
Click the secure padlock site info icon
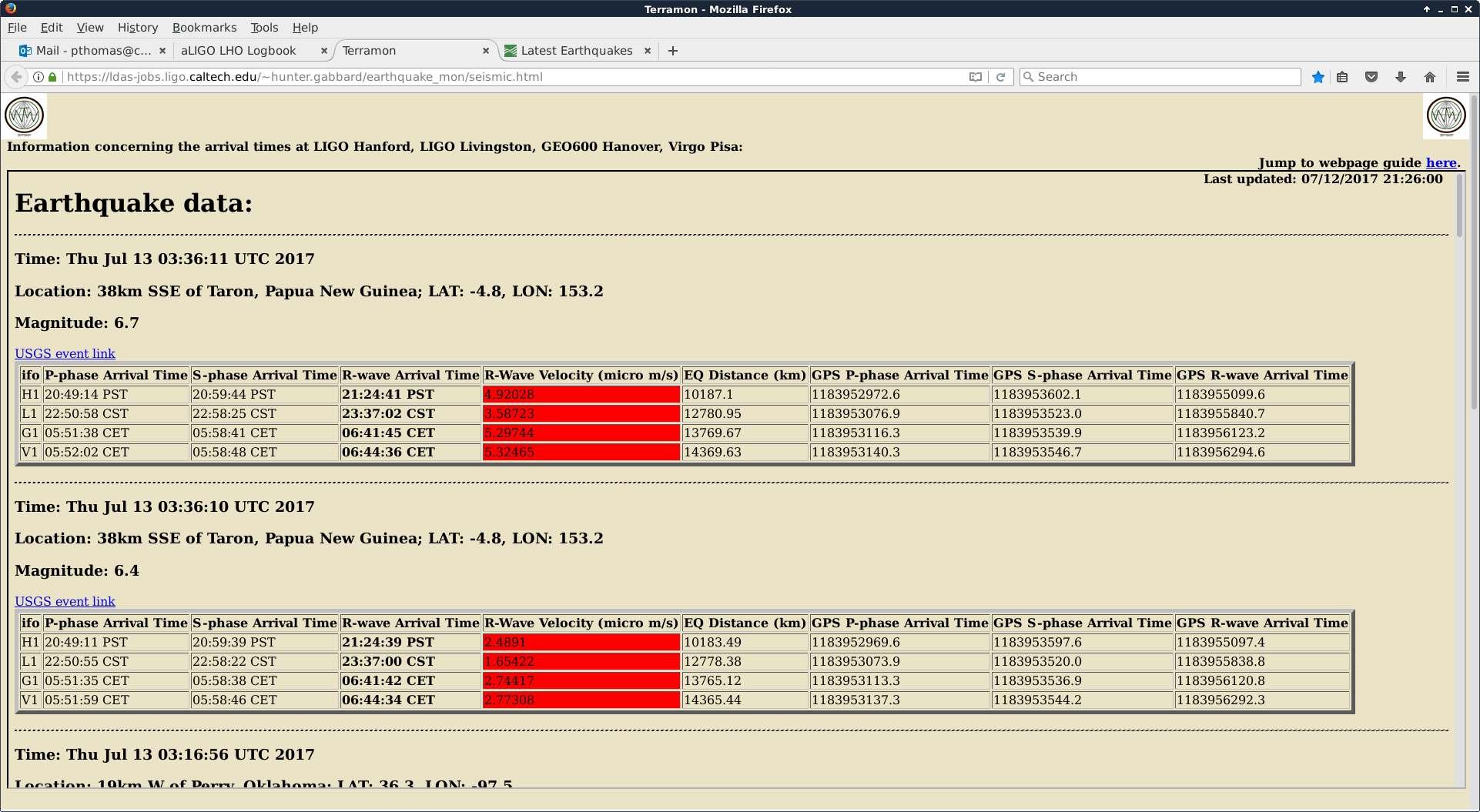tap(52, 77)
